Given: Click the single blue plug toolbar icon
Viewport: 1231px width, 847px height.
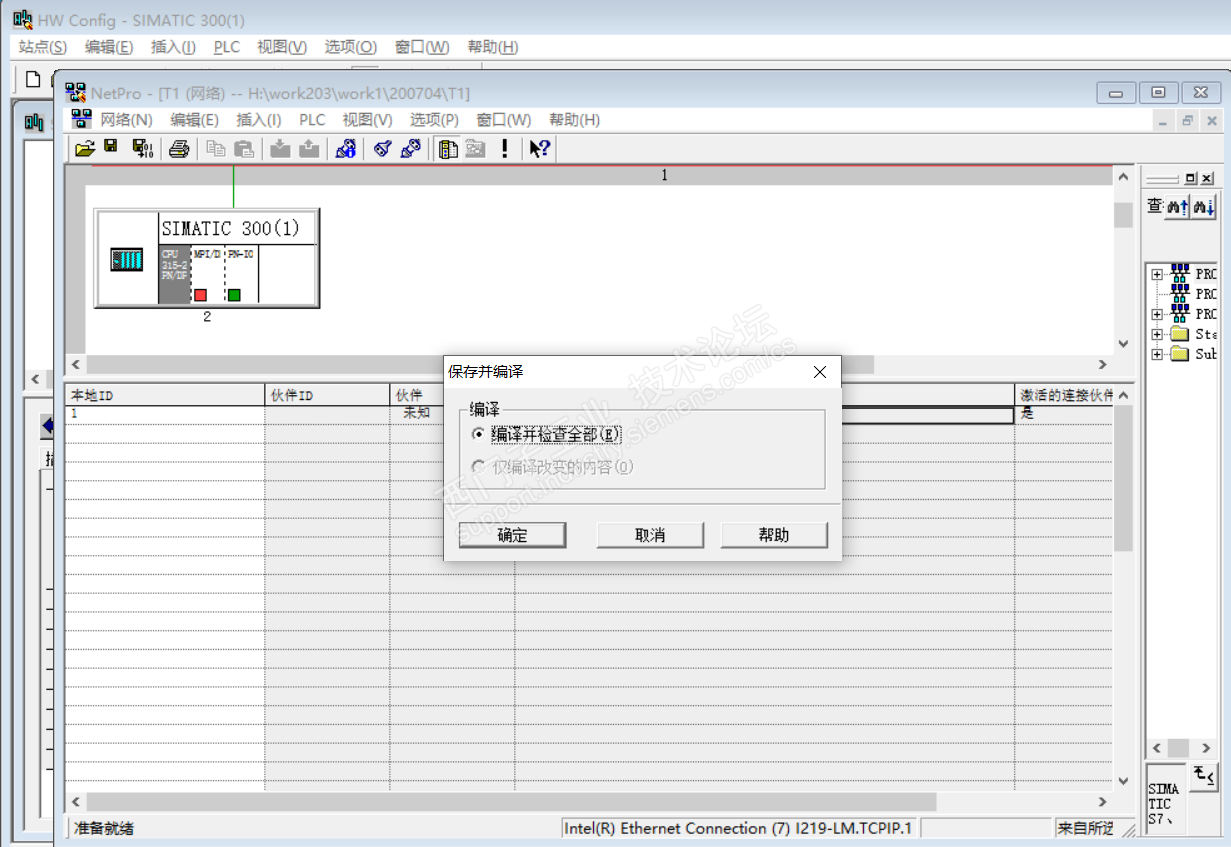Looking at the screenshot, I should tap(382, 149).
